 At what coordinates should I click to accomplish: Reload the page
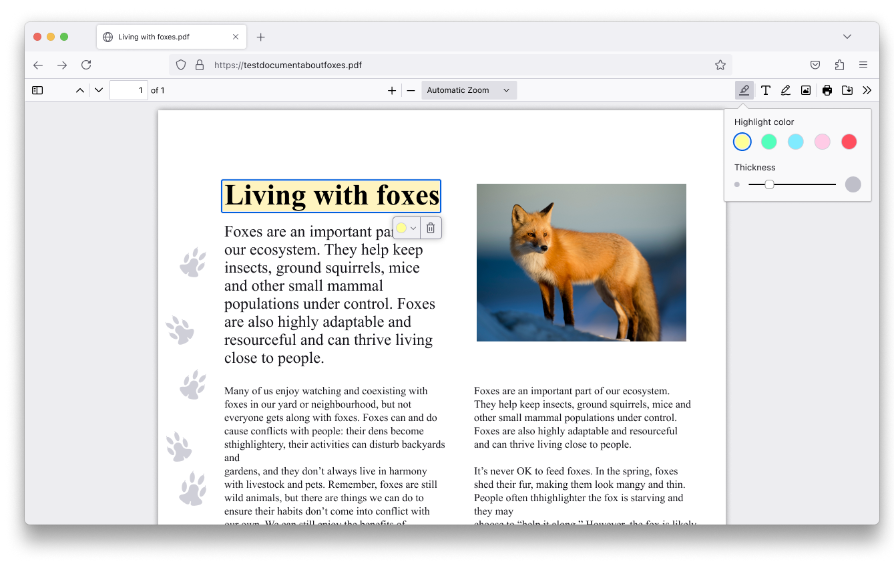pos(86,65)
